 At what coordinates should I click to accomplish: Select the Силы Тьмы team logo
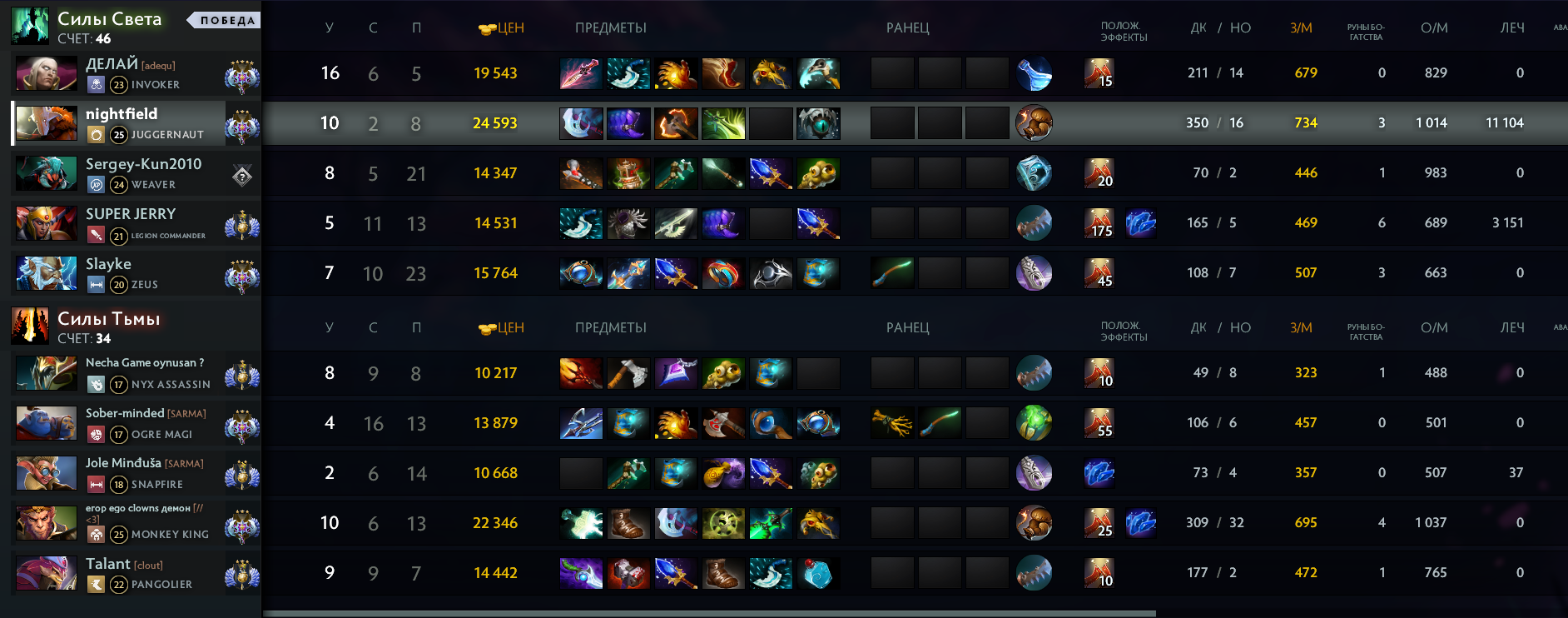pos(30,326)
